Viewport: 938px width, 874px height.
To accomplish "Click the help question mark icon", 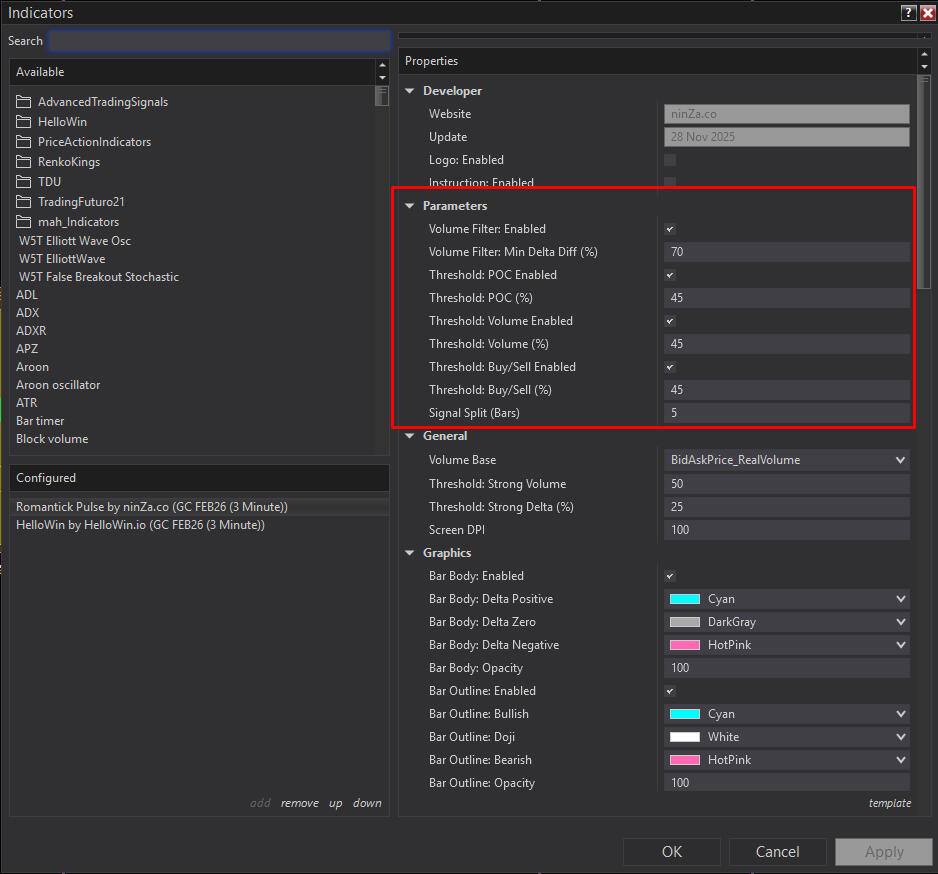I will pos(908,13).
